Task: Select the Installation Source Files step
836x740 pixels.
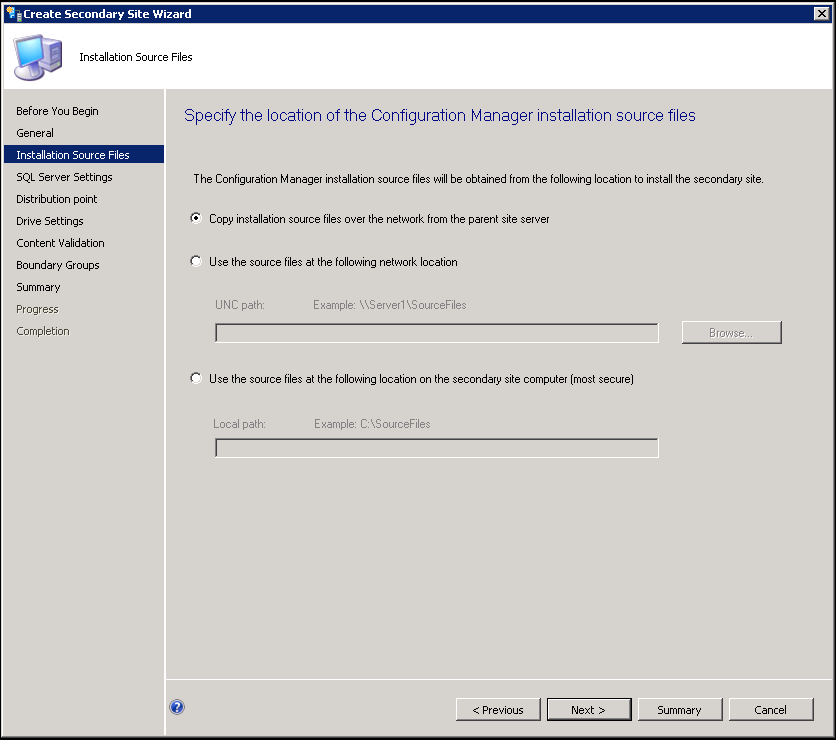Action: tap(84, 155)
